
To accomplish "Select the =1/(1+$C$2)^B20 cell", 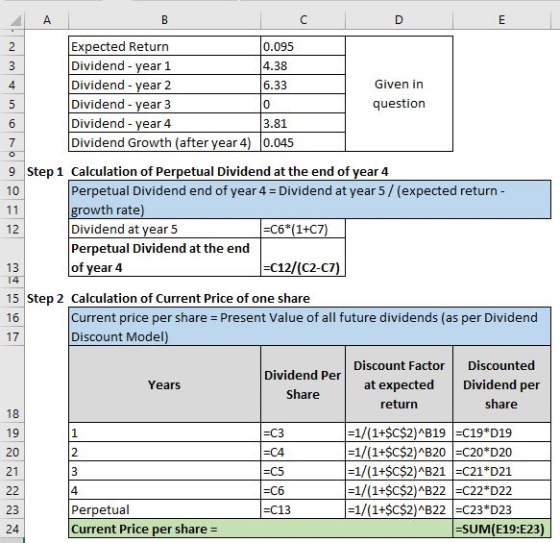I will pyautogui.click(x=399, y=452).
